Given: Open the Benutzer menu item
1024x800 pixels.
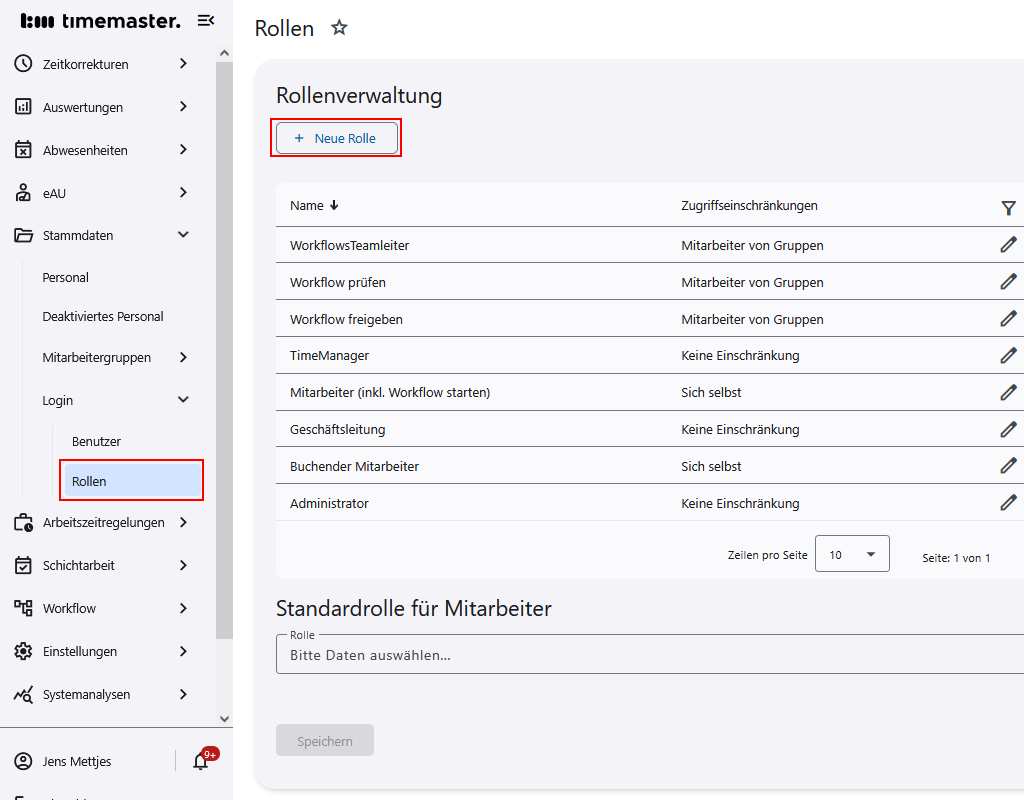Looking at the screenshot, I should tap(96, 441).
